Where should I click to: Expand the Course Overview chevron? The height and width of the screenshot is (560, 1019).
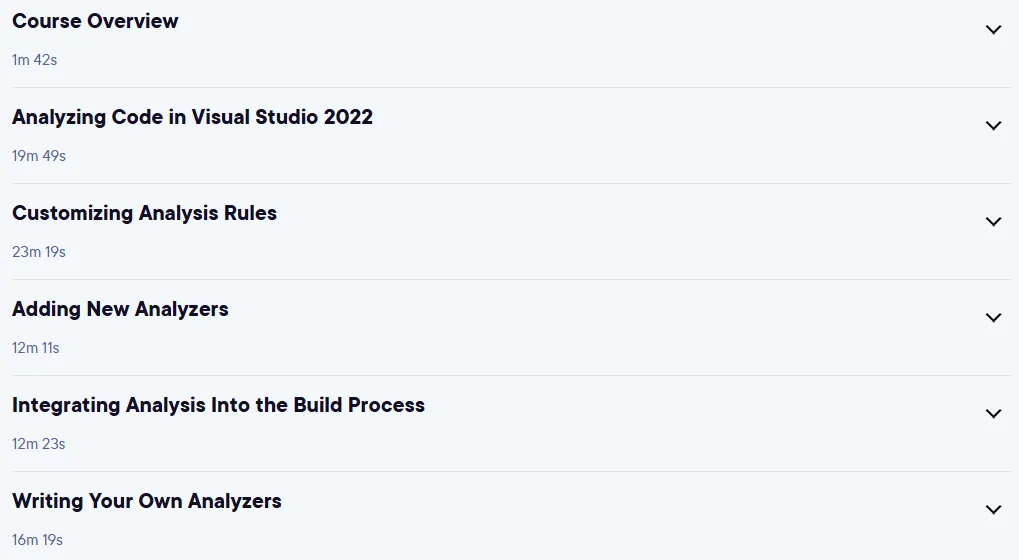click(x=993, y=30)
